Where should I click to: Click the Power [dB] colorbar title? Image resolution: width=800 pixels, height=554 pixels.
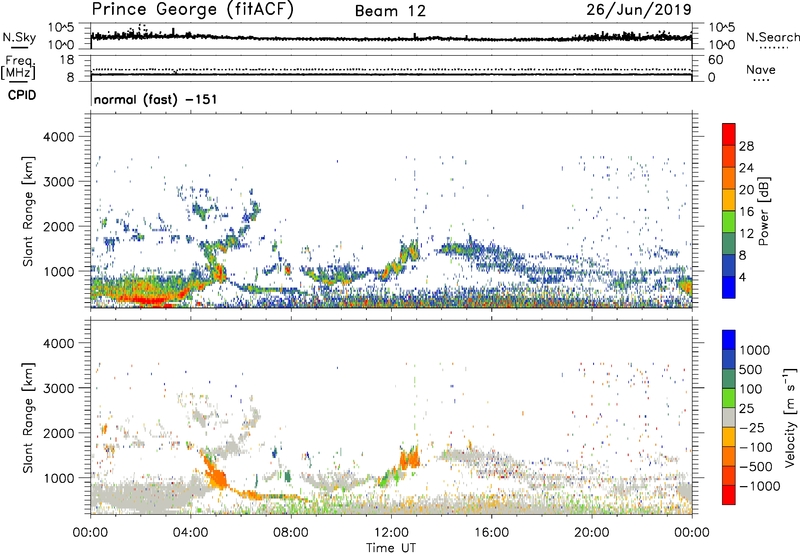[764, 211]
